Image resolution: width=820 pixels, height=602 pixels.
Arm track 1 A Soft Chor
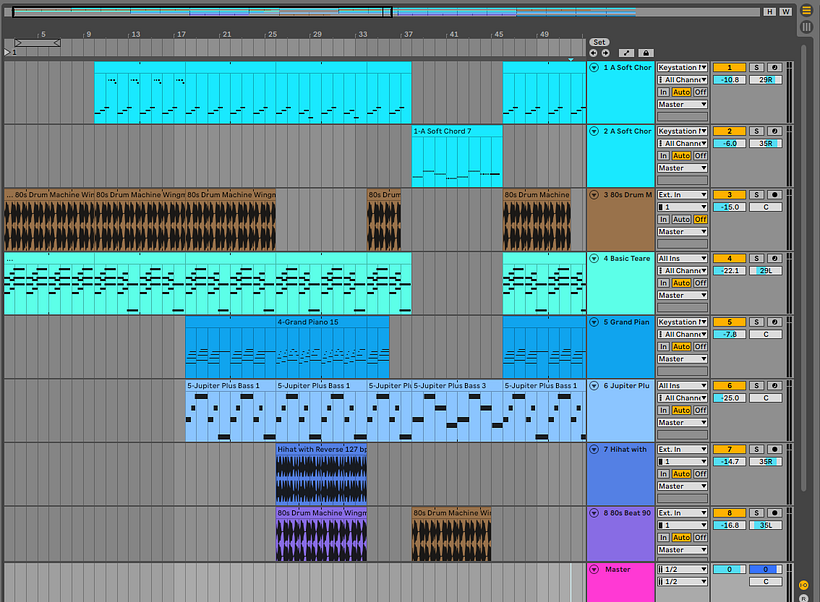pos(775,67)
